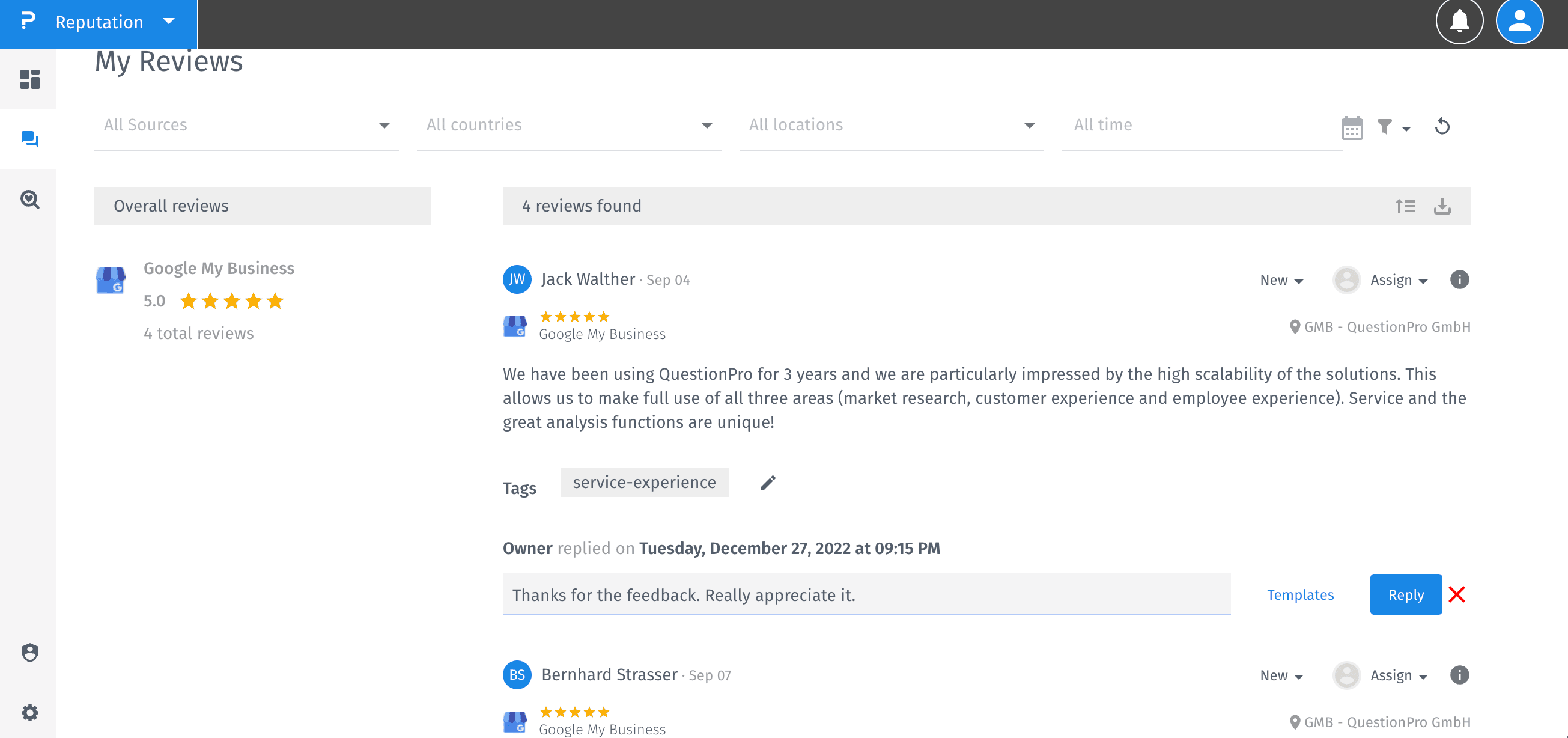Image resolution: width=1568 pixels, height=738 pixels.
Task: Click the calendar date picker icon
Action: pos(1351,127)
